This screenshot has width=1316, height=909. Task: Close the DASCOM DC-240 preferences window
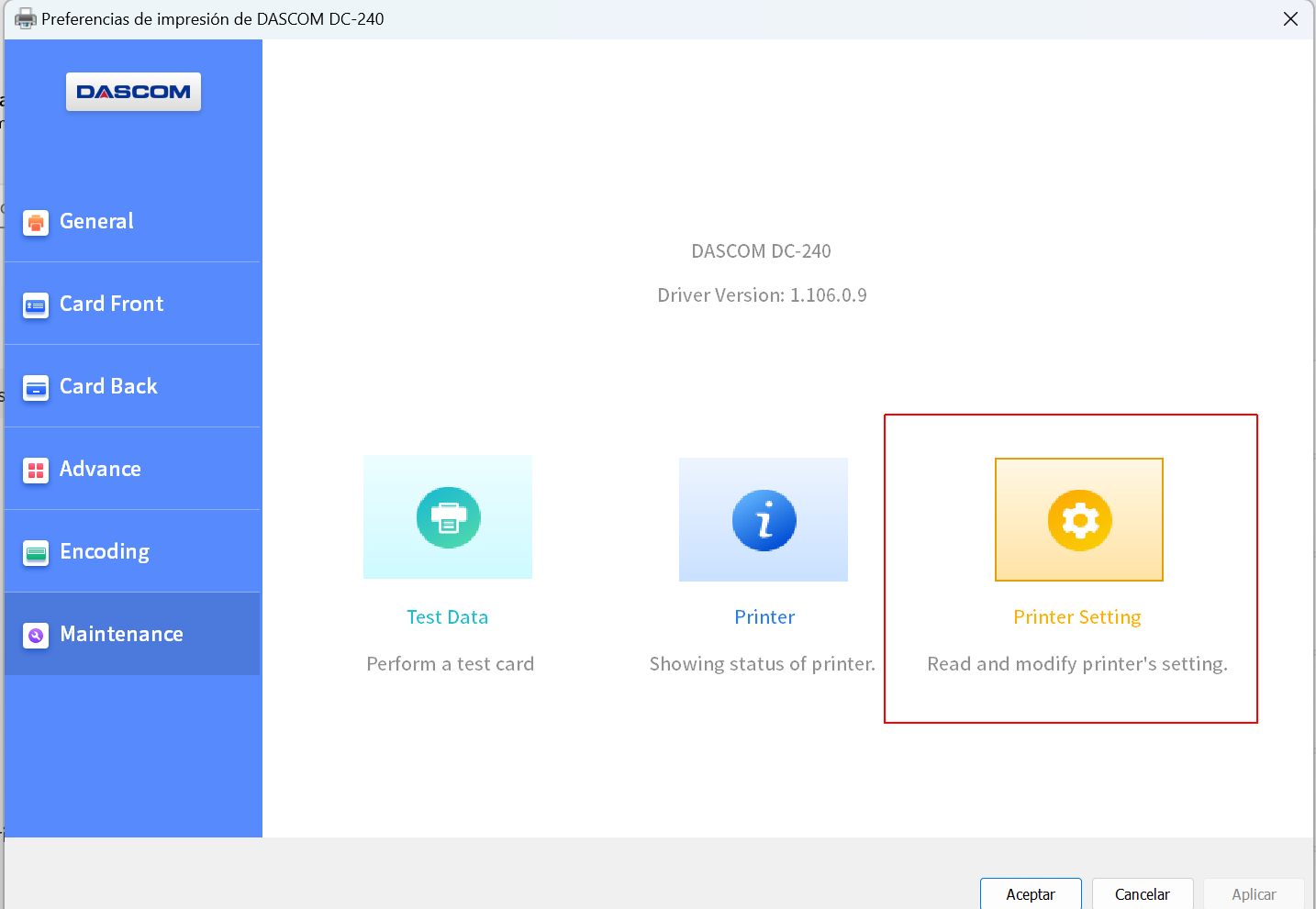pos(1290,18)
